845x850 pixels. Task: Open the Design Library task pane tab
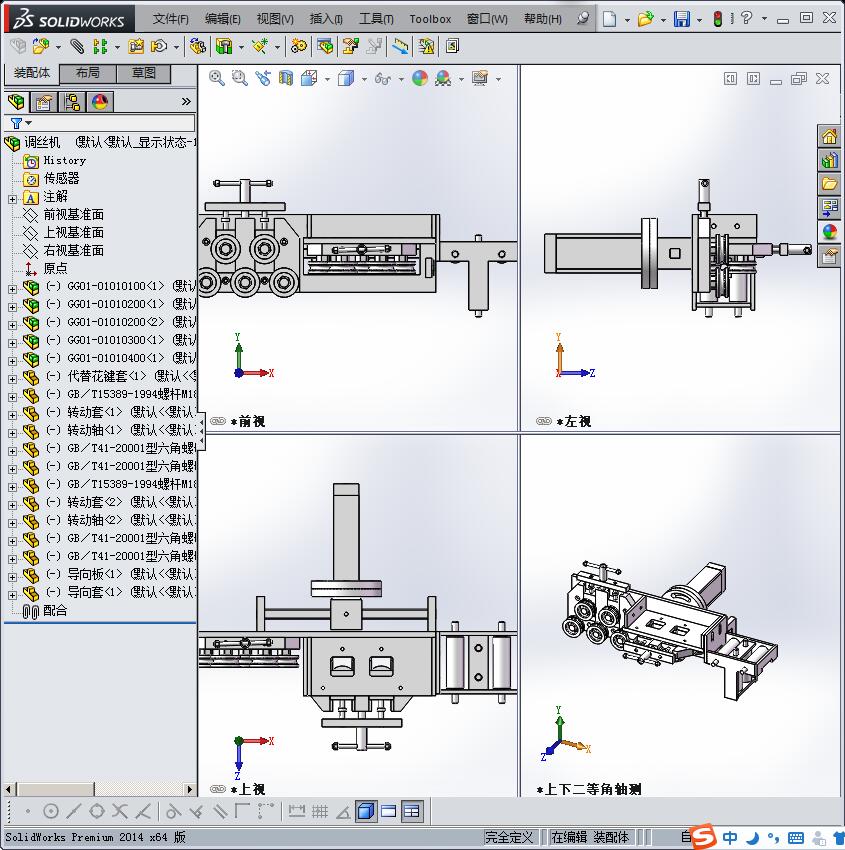click(829, 160)
